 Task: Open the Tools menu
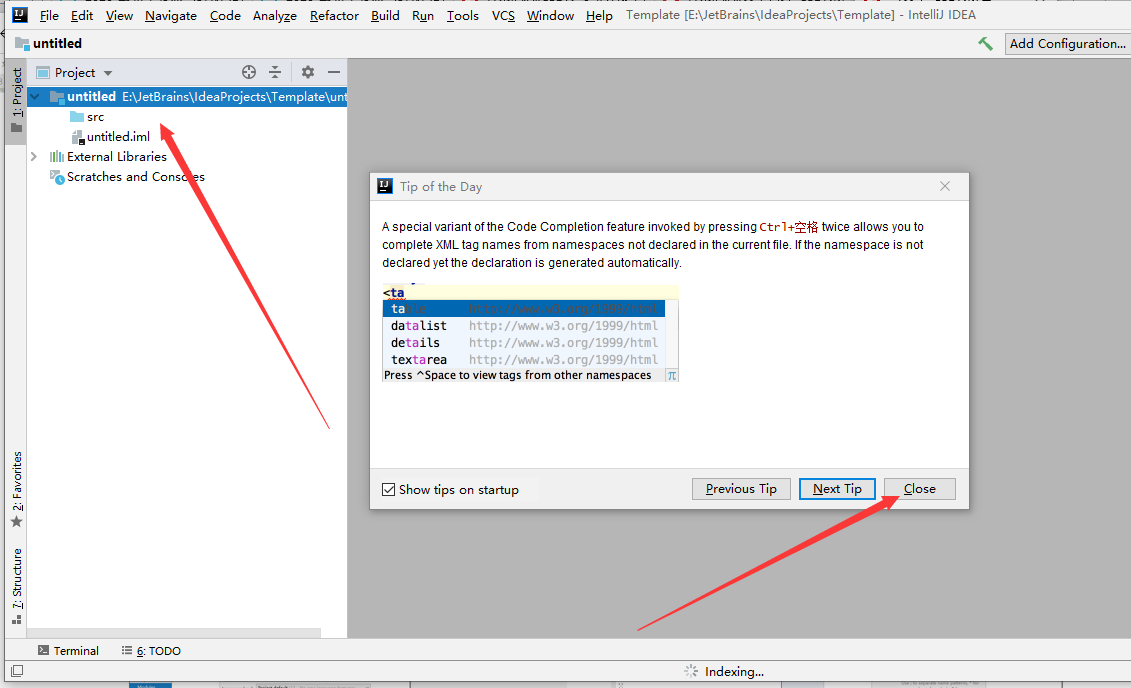click(462, 15)
